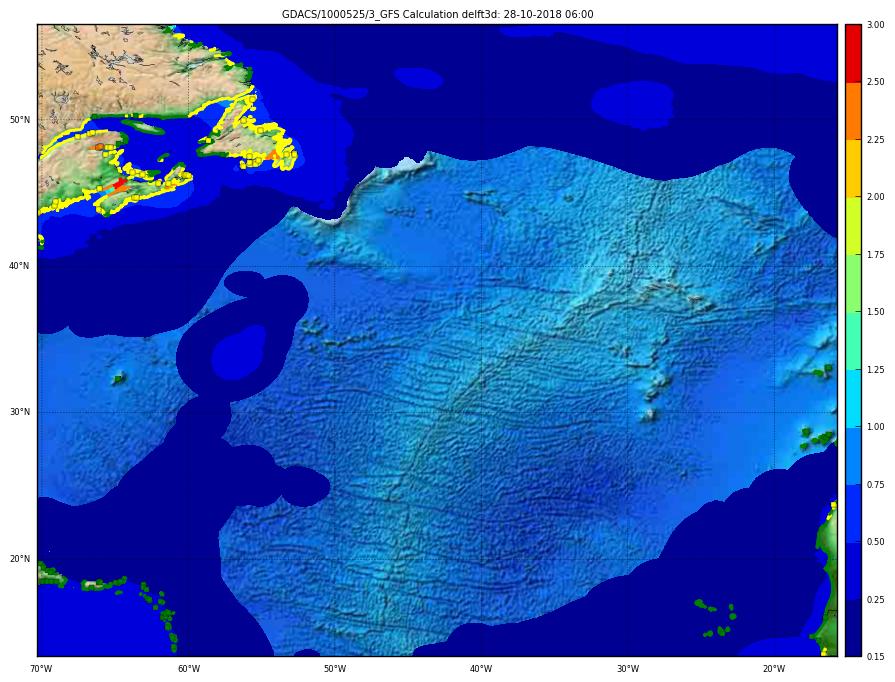This screenshot has width=895, height=682.
Task: Click the 2.00 tick label on the color scale
Action: tap(875, 197)
